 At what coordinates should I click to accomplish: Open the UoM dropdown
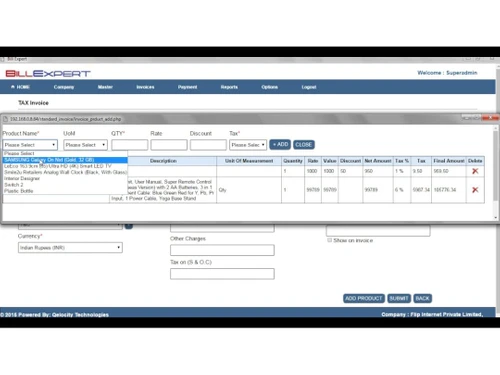[85, 145]
